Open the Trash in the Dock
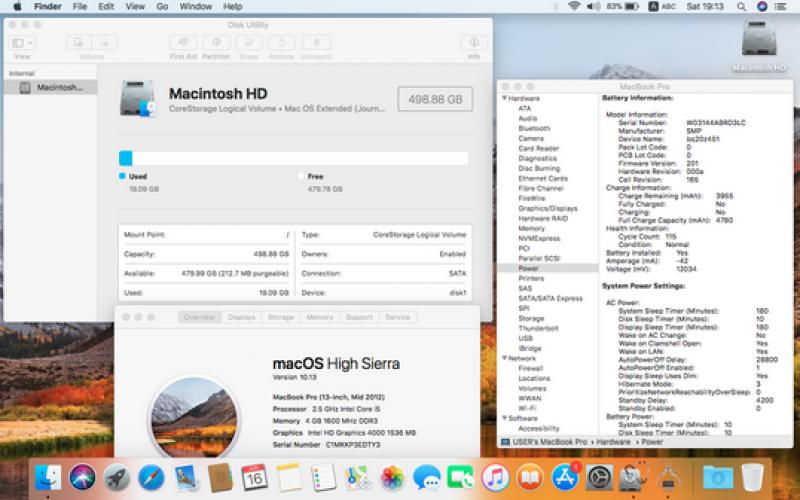The image size is (800, 500). [x=752, y=478]
